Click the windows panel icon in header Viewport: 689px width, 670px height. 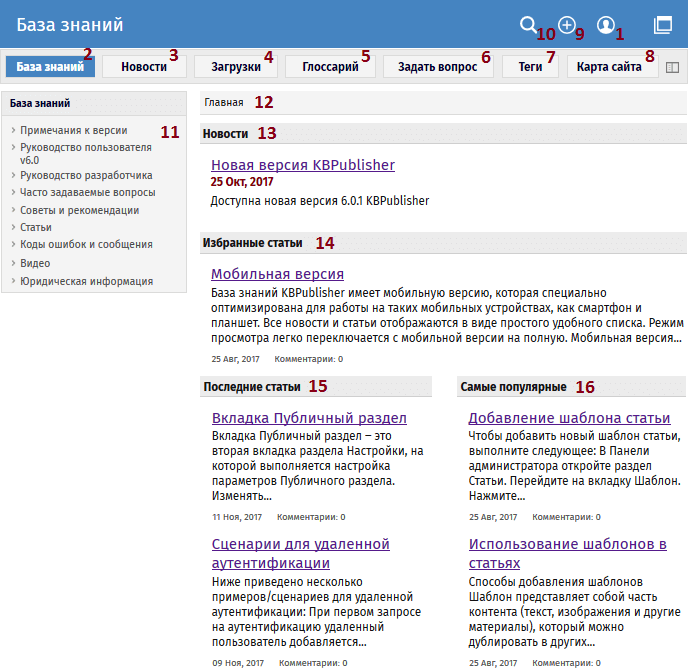tap(663, 25)
